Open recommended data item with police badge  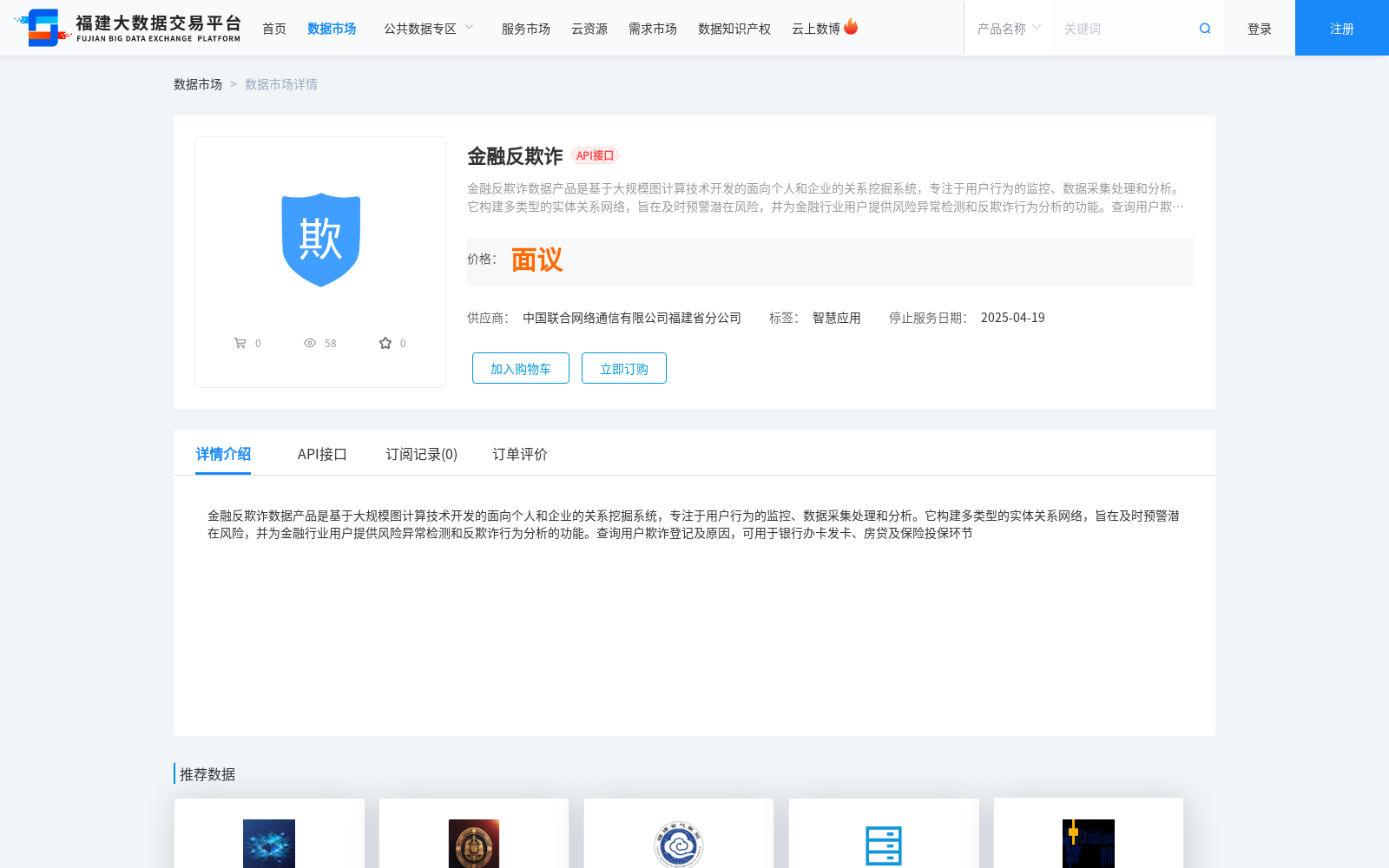tap(474, 843)
